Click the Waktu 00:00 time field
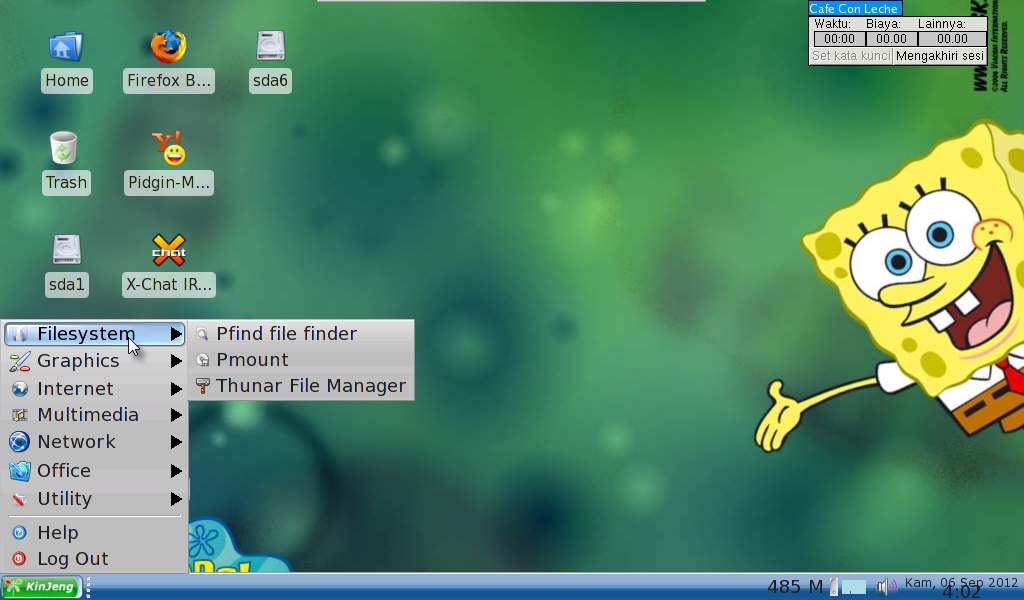The height and width of the screenshot is (600, 1024). pos(839,39)
